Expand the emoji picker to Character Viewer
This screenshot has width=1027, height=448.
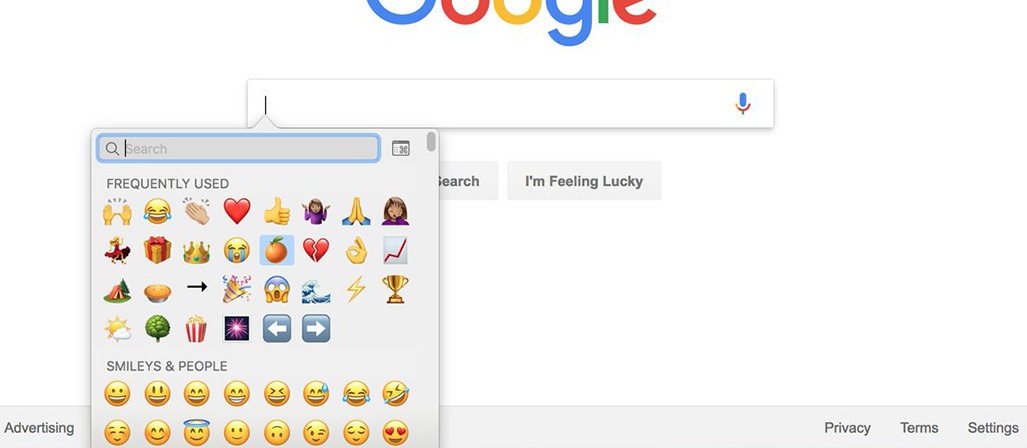tap(401, 148)
